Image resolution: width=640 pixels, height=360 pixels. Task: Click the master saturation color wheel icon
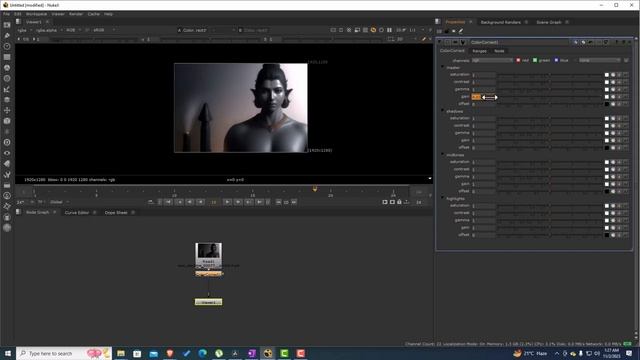coord(613,75)
